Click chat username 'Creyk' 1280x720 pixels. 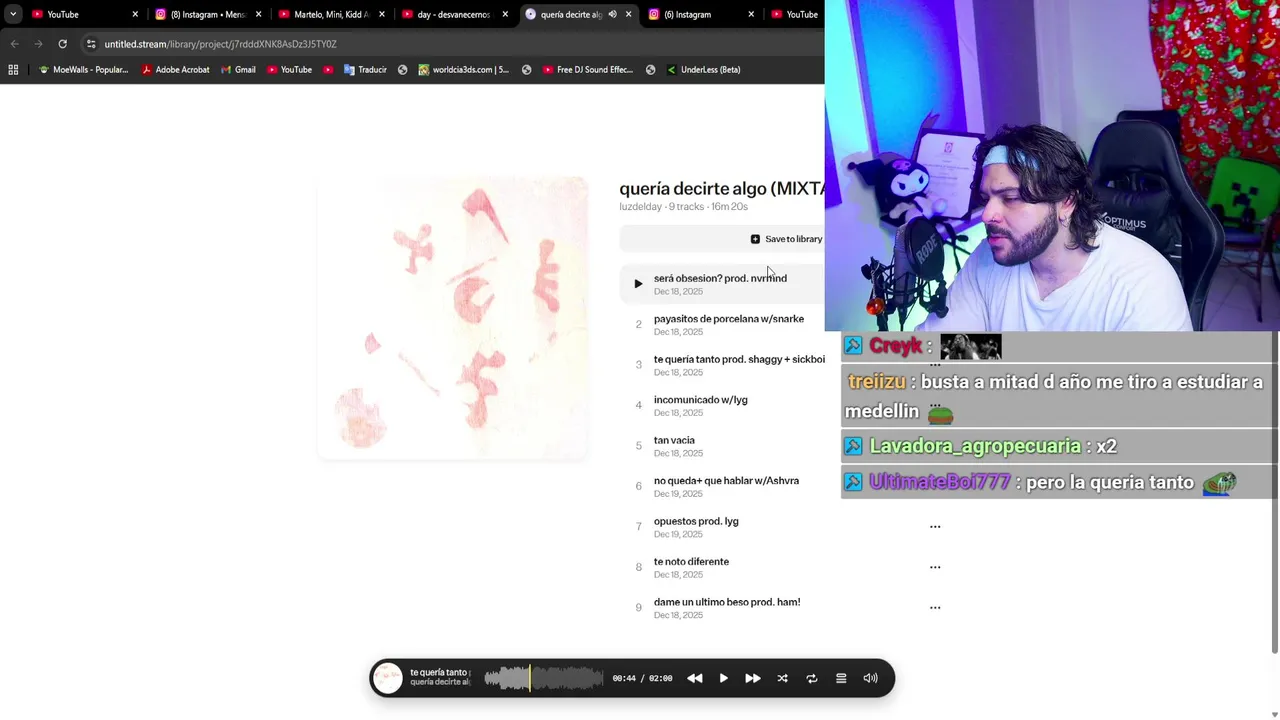coord(895,346)
